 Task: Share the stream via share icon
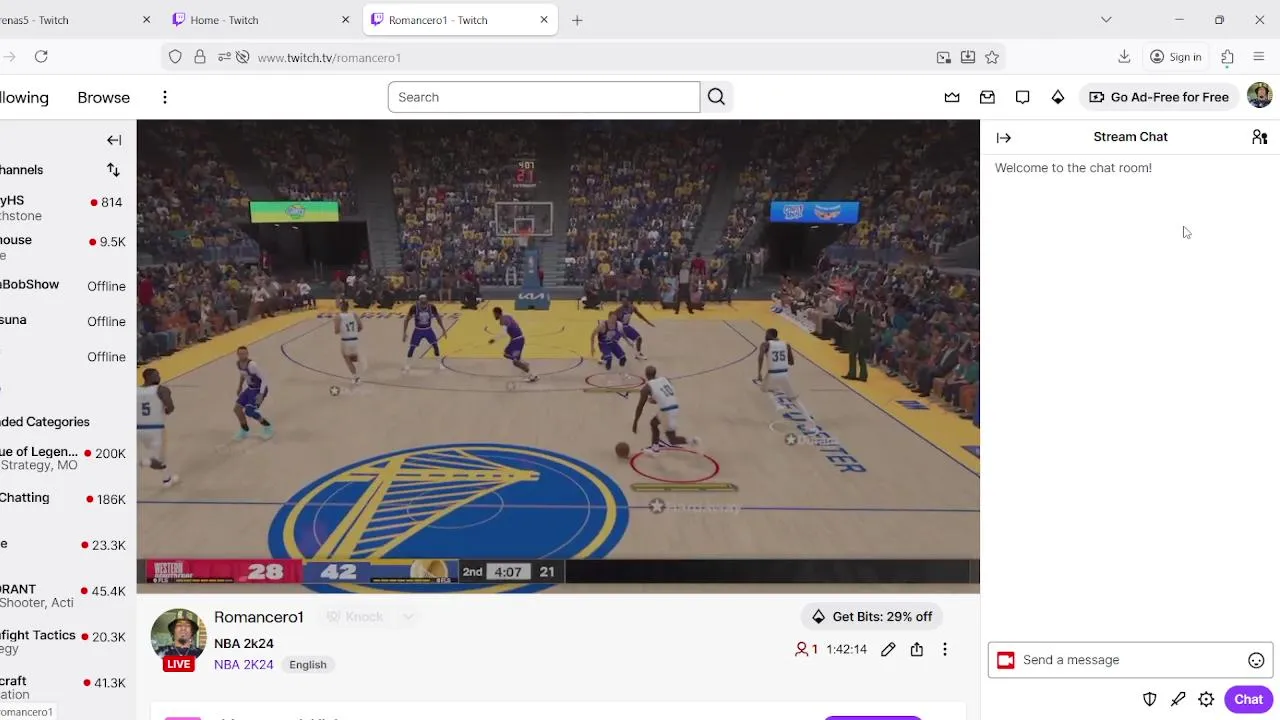point(916,649)
